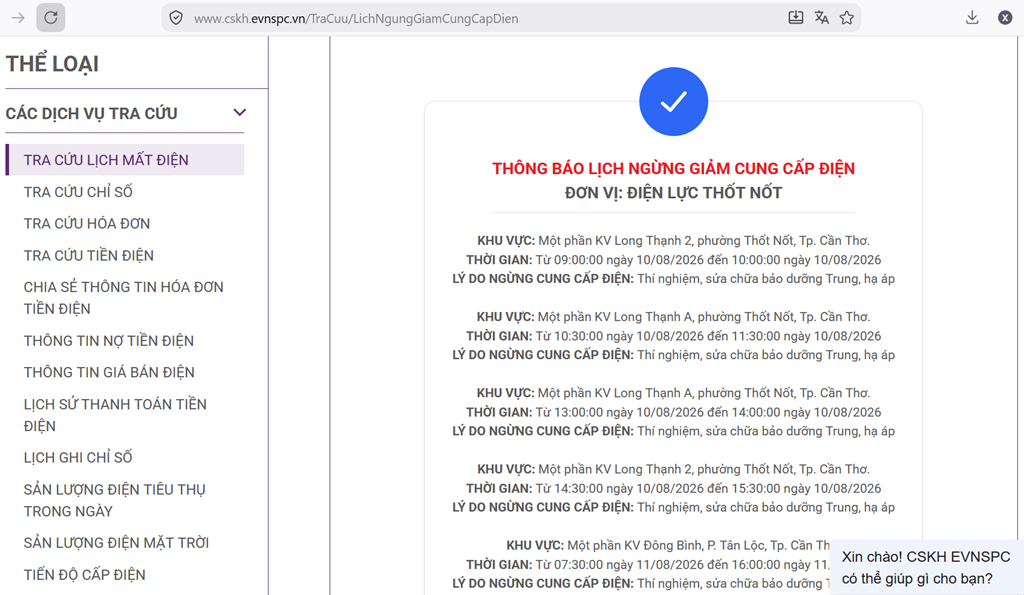Open TRA CỨU CHỈ SỐ
The width and height of the screenshot is (1024, 595).
point(78,192)
